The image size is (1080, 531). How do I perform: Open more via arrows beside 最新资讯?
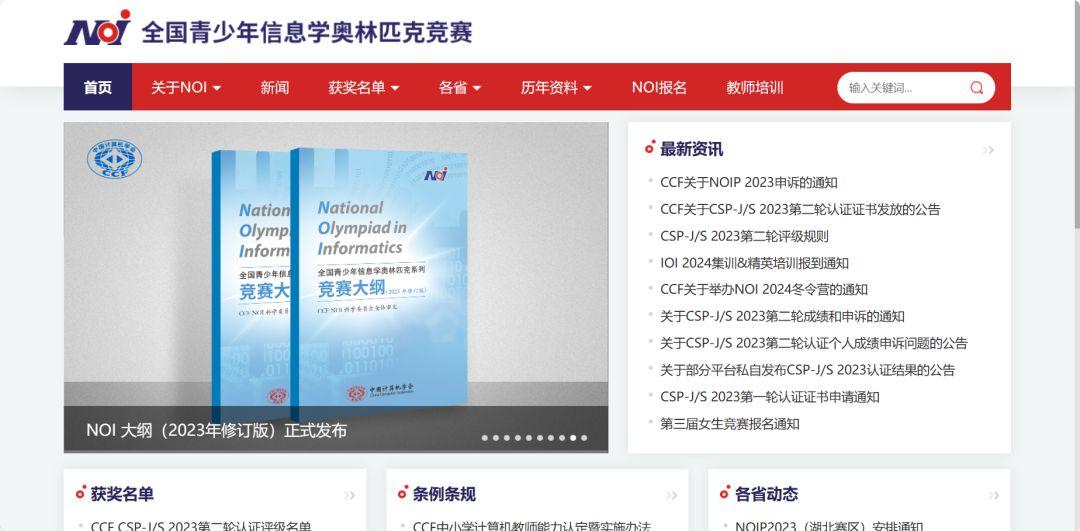988,149
